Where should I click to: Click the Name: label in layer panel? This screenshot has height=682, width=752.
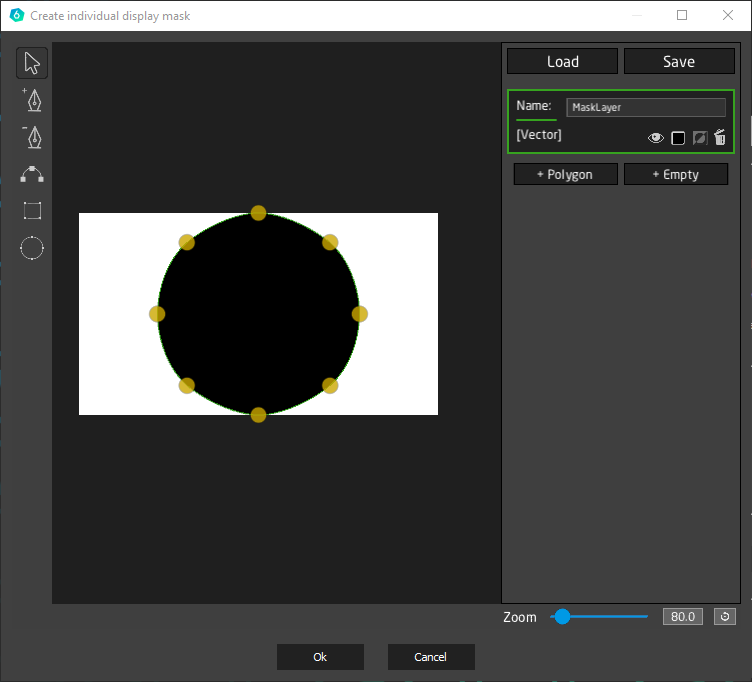click(534, 106)
